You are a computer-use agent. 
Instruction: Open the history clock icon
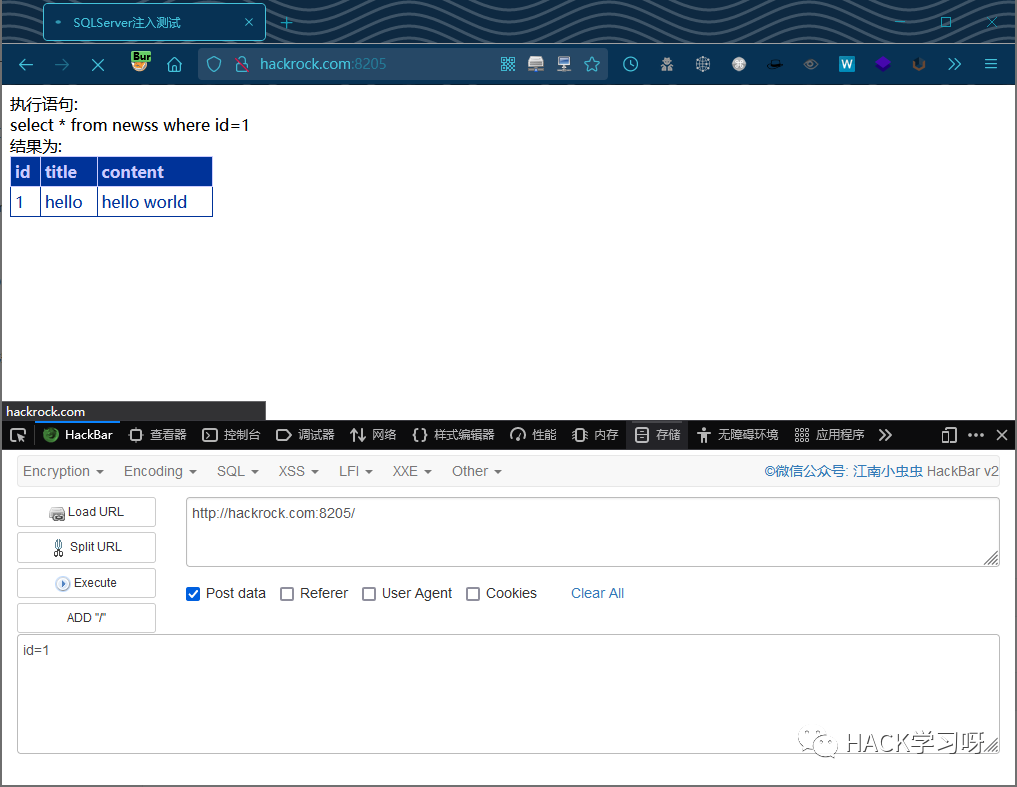(x=630, y=64)
